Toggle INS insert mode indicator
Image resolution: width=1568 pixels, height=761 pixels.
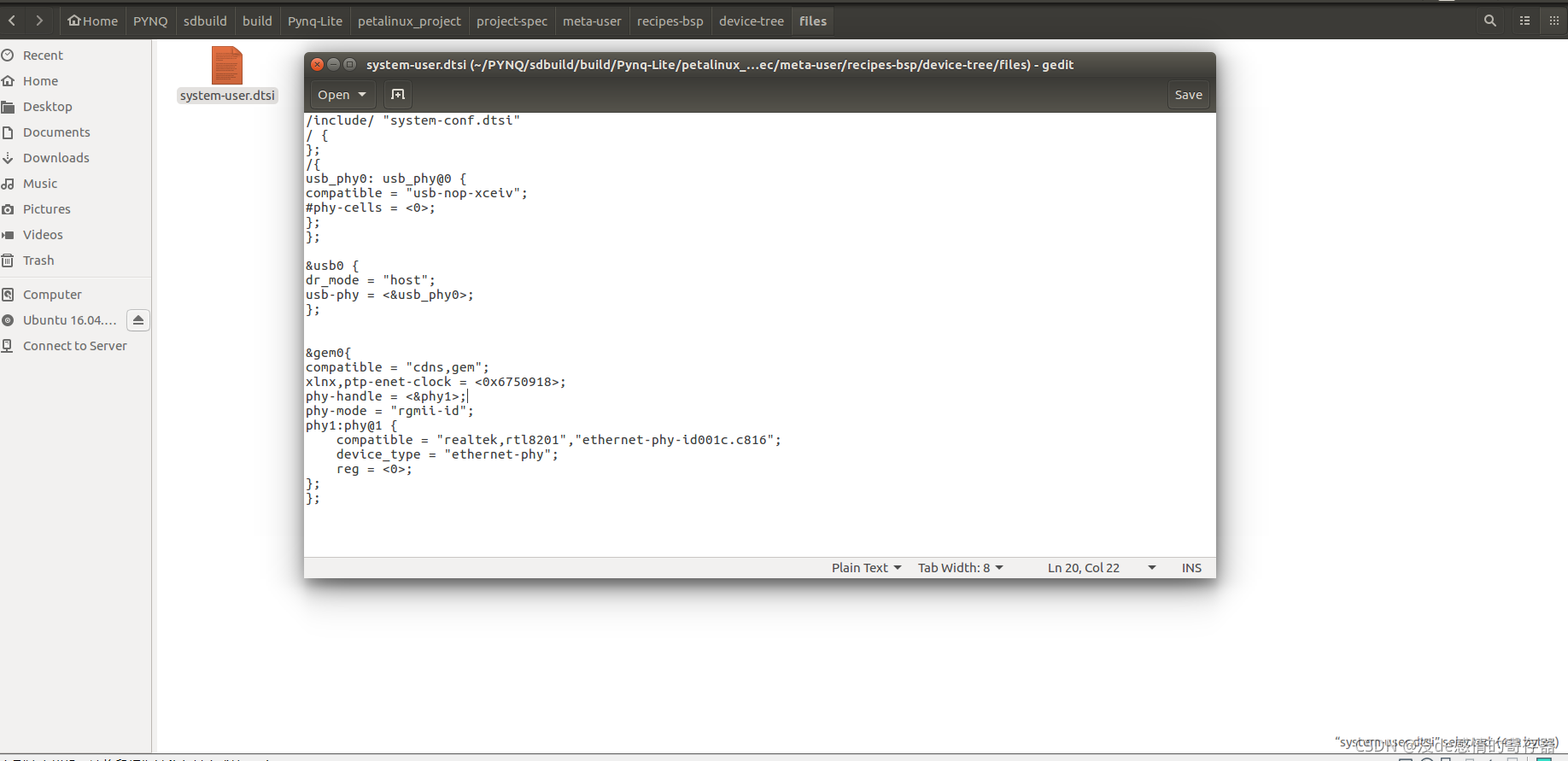tap(1191, 568)
